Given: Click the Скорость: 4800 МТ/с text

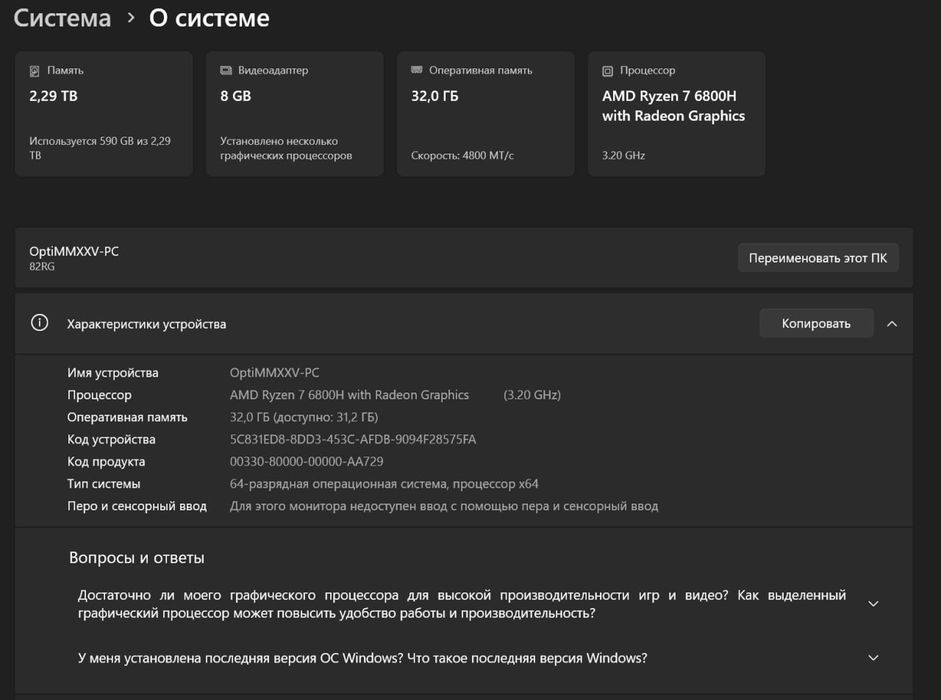Looking at the screenshot, I should coord(462,155).
